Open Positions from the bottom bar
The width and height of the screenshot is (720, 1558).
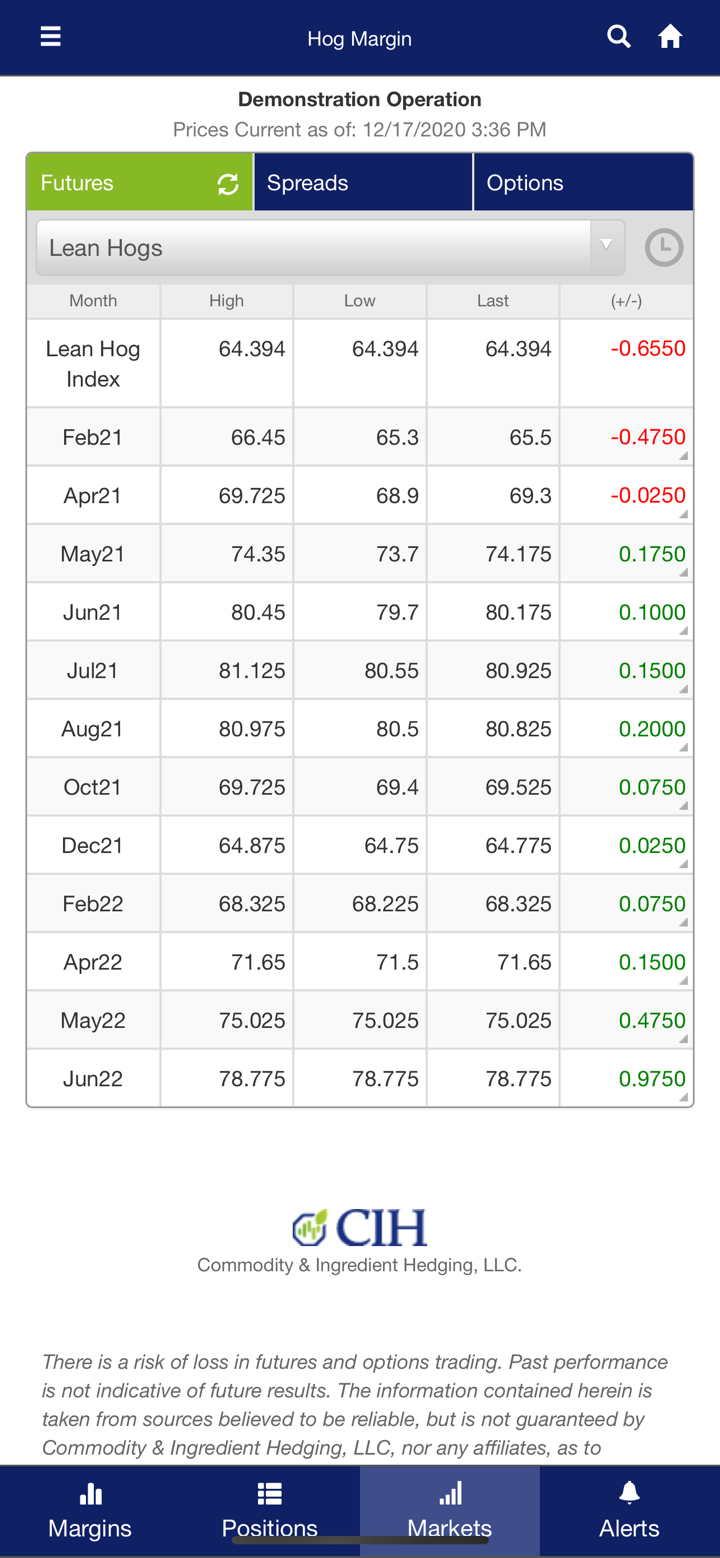point(270,1510)
